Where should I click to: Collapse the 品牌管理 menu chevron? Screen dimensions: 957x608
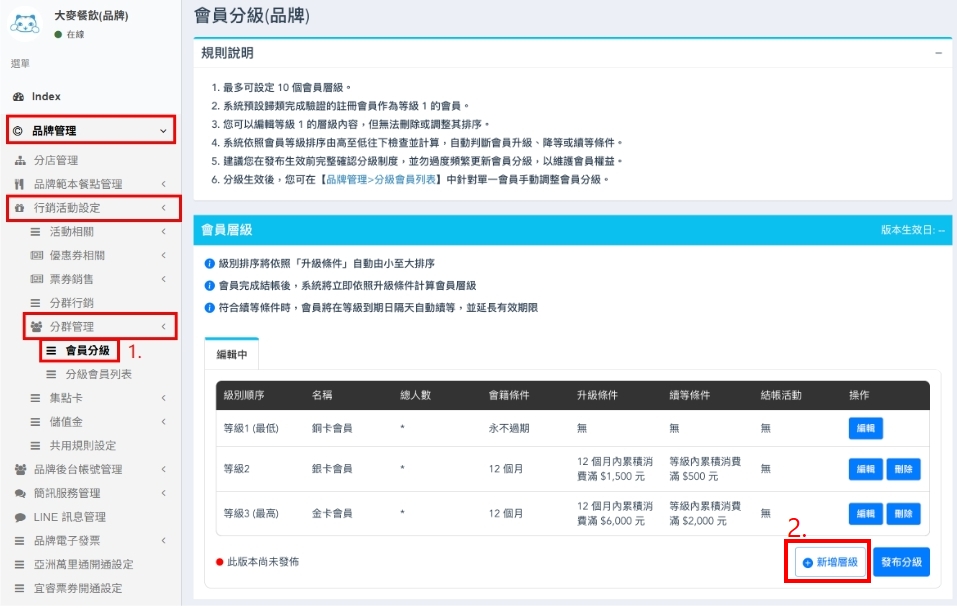coord(163,131)
